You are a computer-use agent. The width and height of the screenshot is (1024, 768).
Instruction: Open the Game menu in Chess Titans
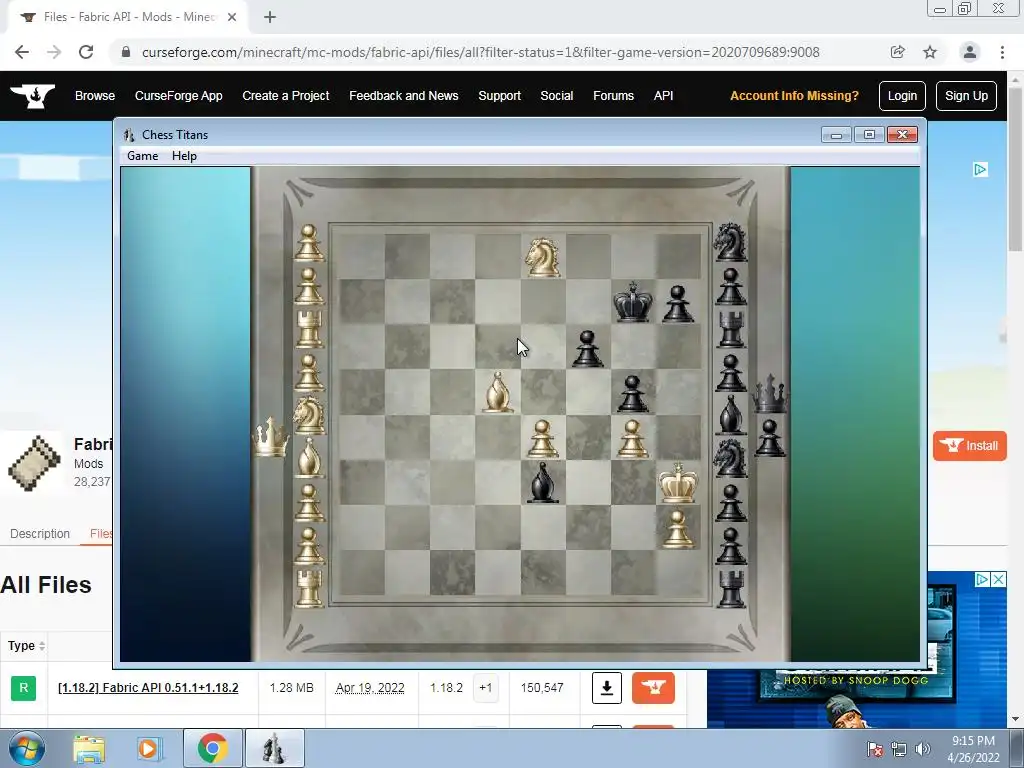(142, 156)
